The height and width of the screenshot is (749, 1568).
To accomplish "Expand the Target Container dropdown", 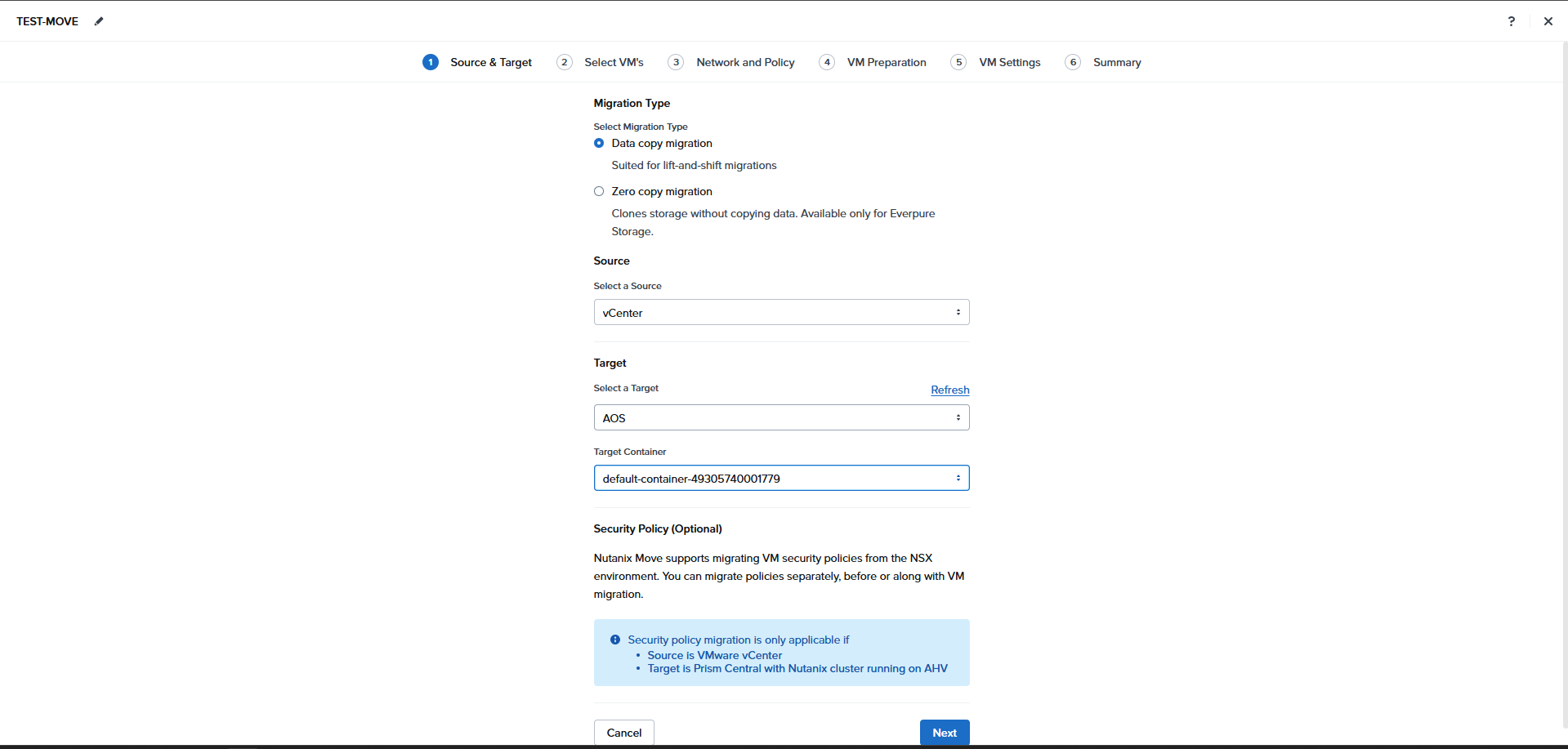I will click(781, 478).
